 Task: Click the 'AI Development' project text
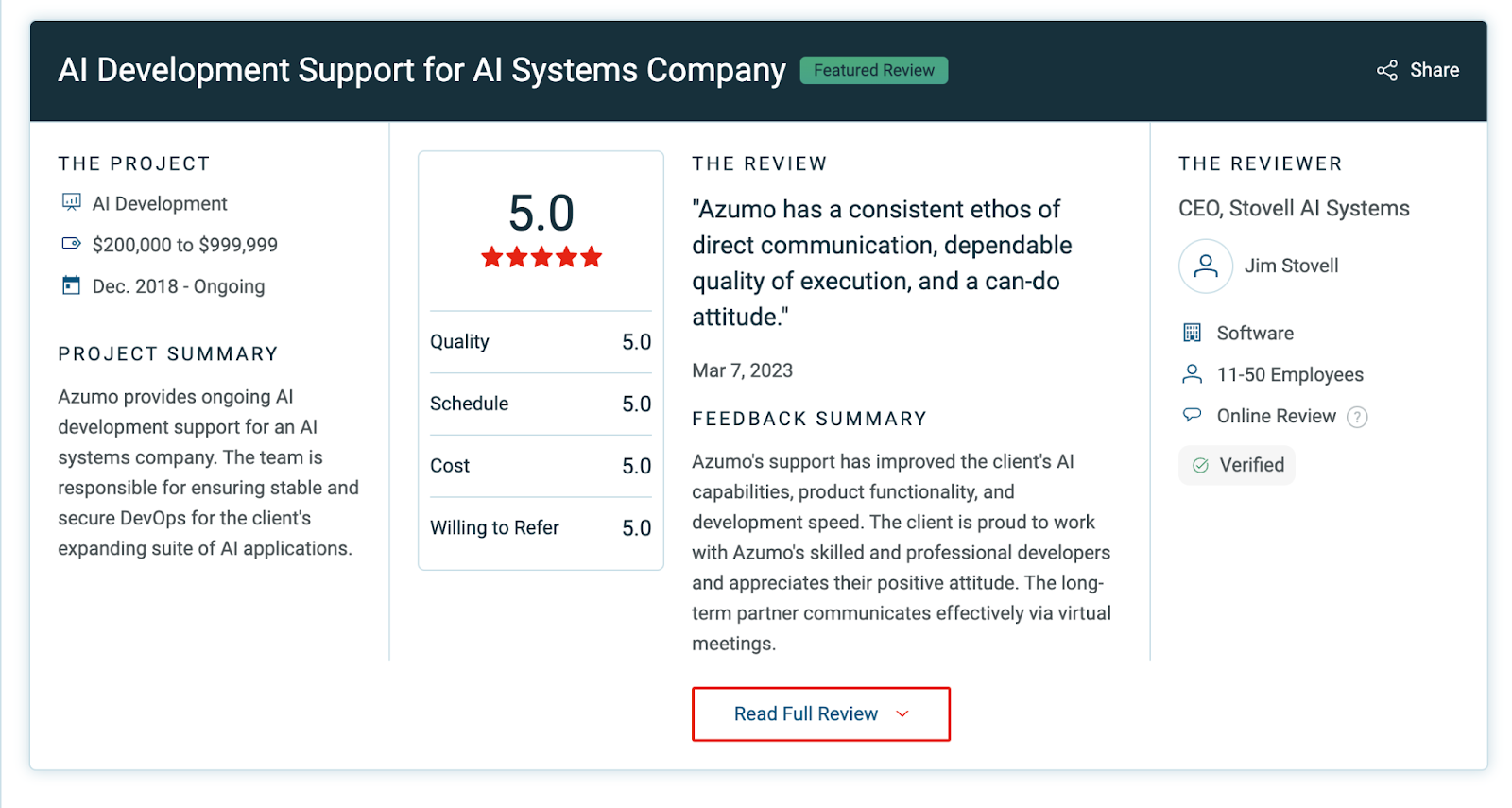[160, 203]
